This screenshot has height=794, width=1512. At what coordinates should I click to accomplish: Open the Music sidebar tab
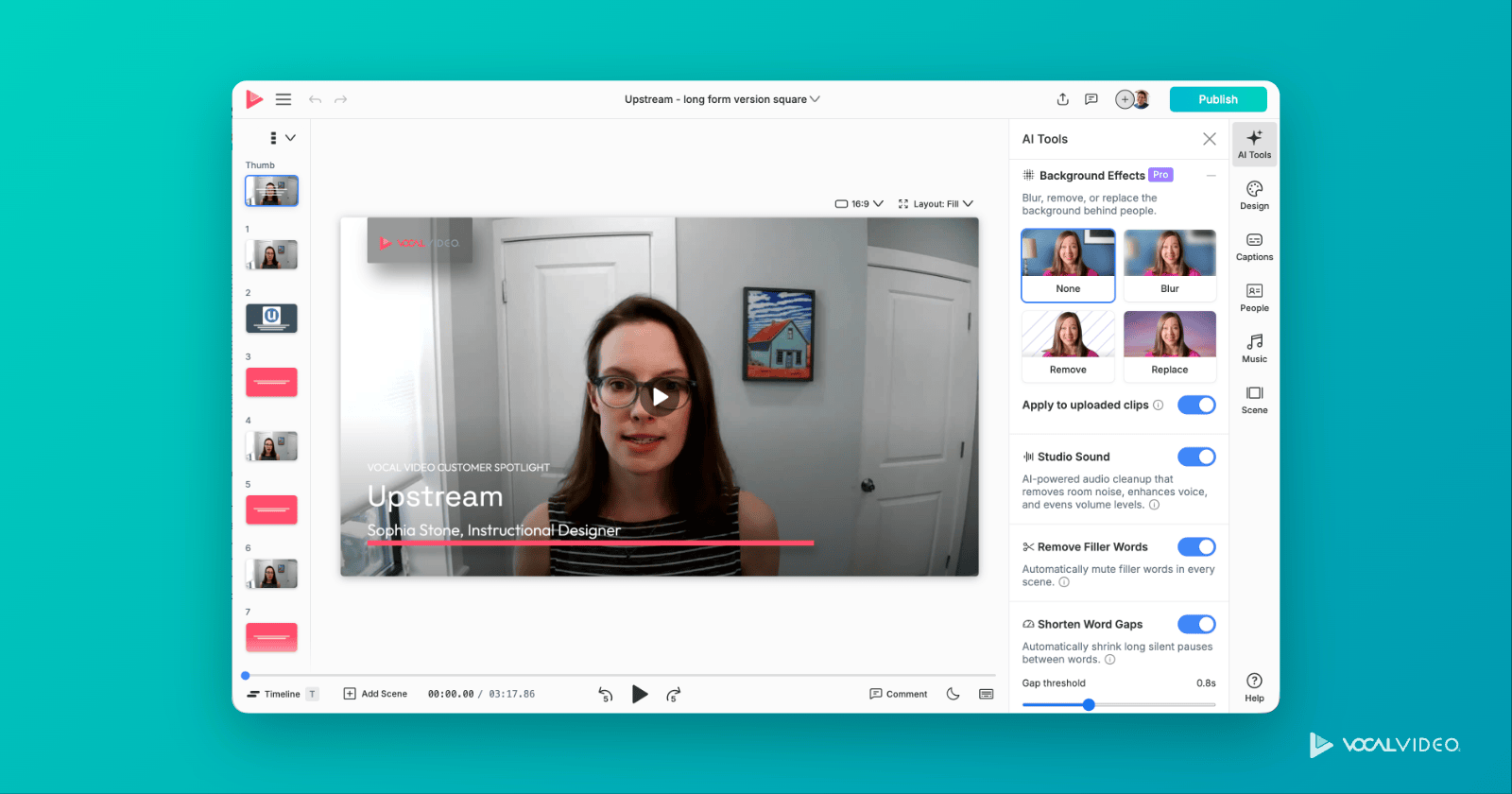point(1254,348)
